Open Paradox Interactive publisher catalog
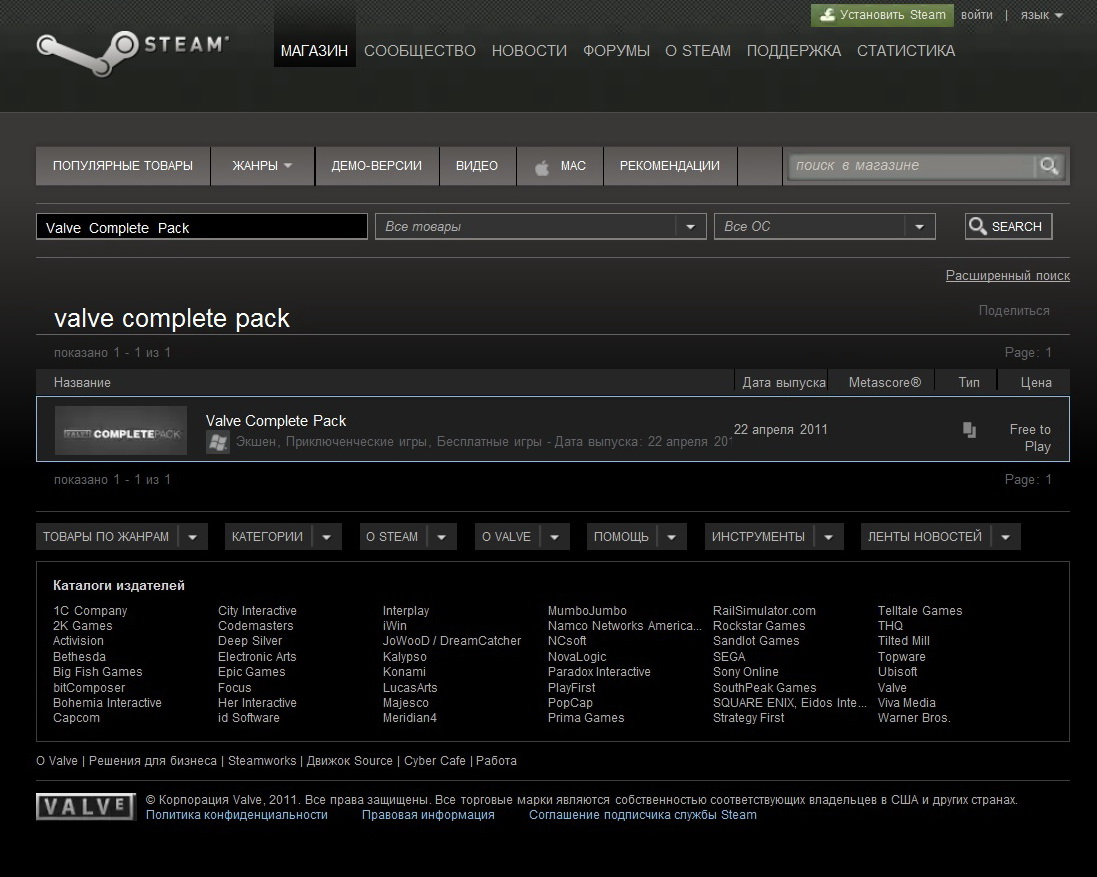The image size is (1097, 877). point(599,672)
